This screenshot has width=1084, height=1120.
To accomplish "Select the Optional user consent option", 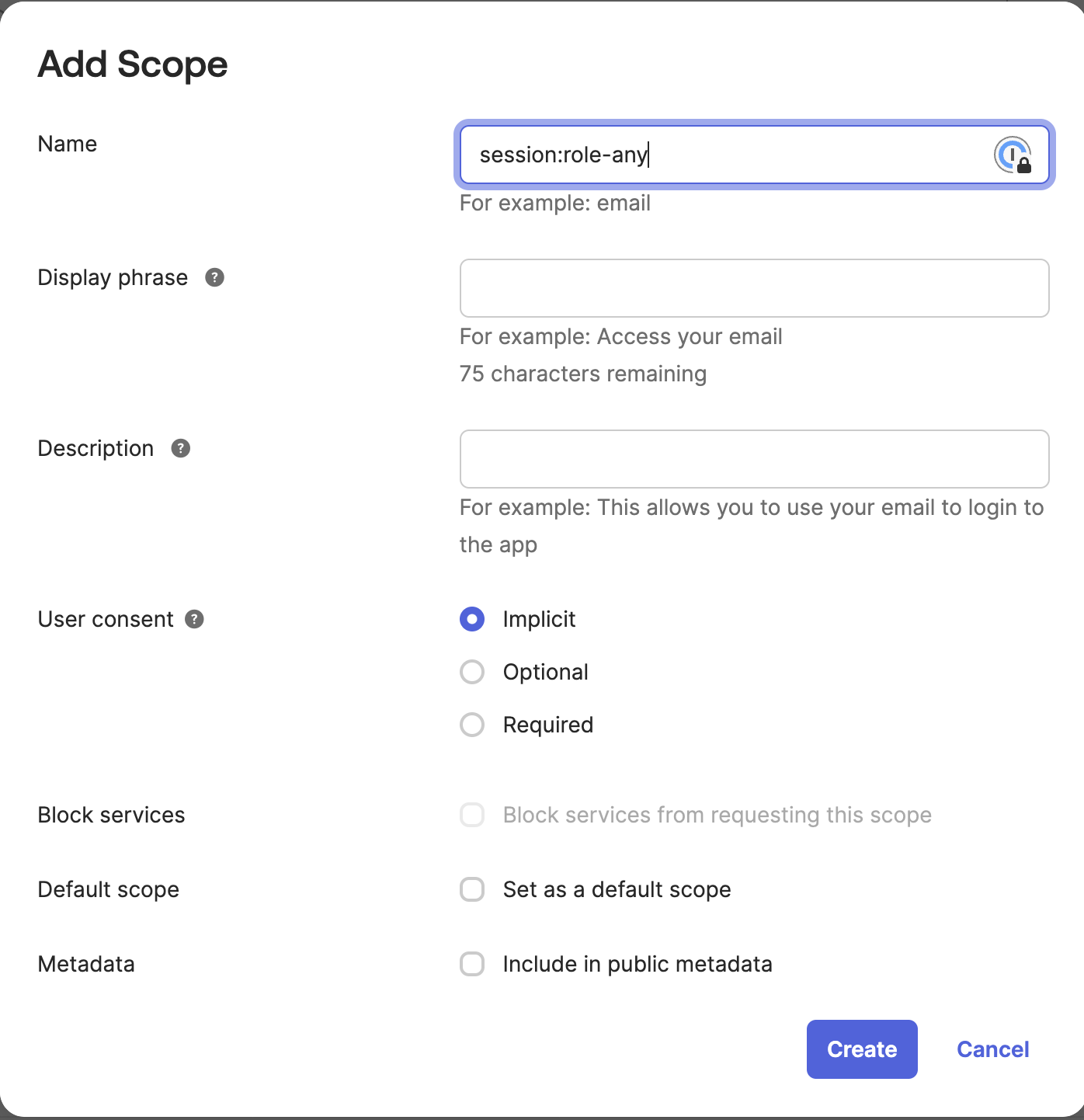I will click(x=471, y=672).
